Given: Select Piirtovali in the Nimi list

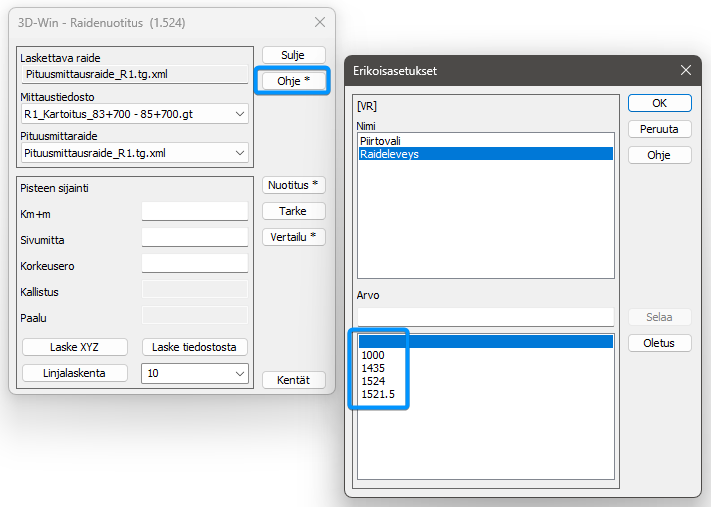Looking at the screenshot, I should tap(383, 141).
